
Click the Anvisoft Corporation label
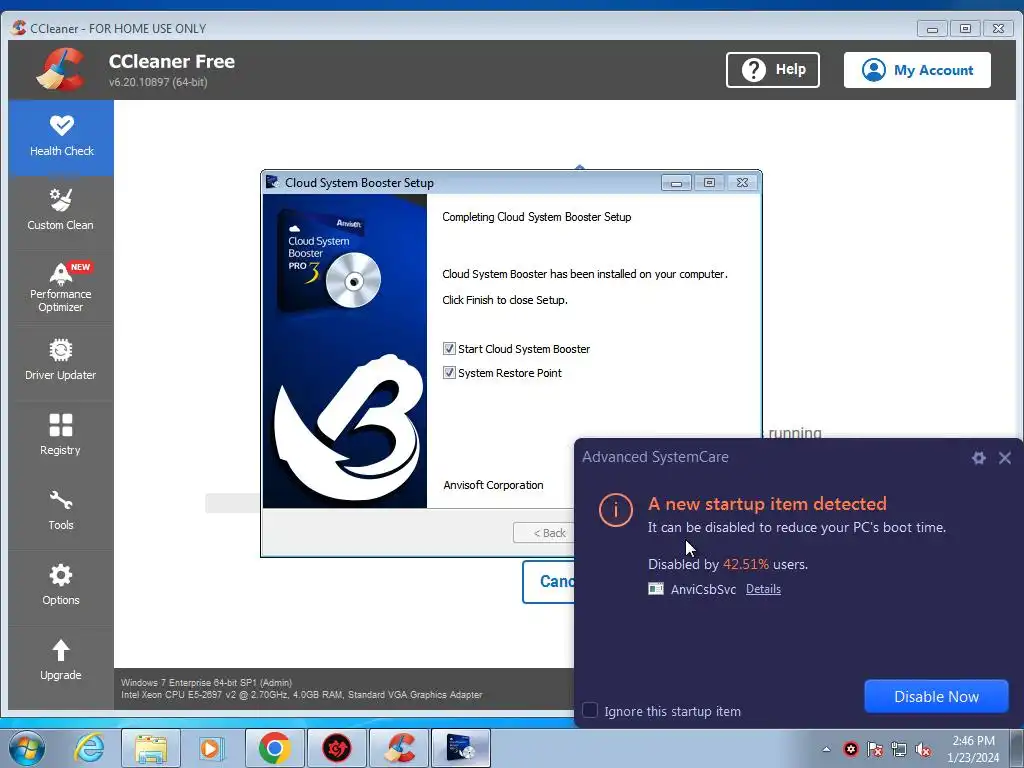click(493, 485)
